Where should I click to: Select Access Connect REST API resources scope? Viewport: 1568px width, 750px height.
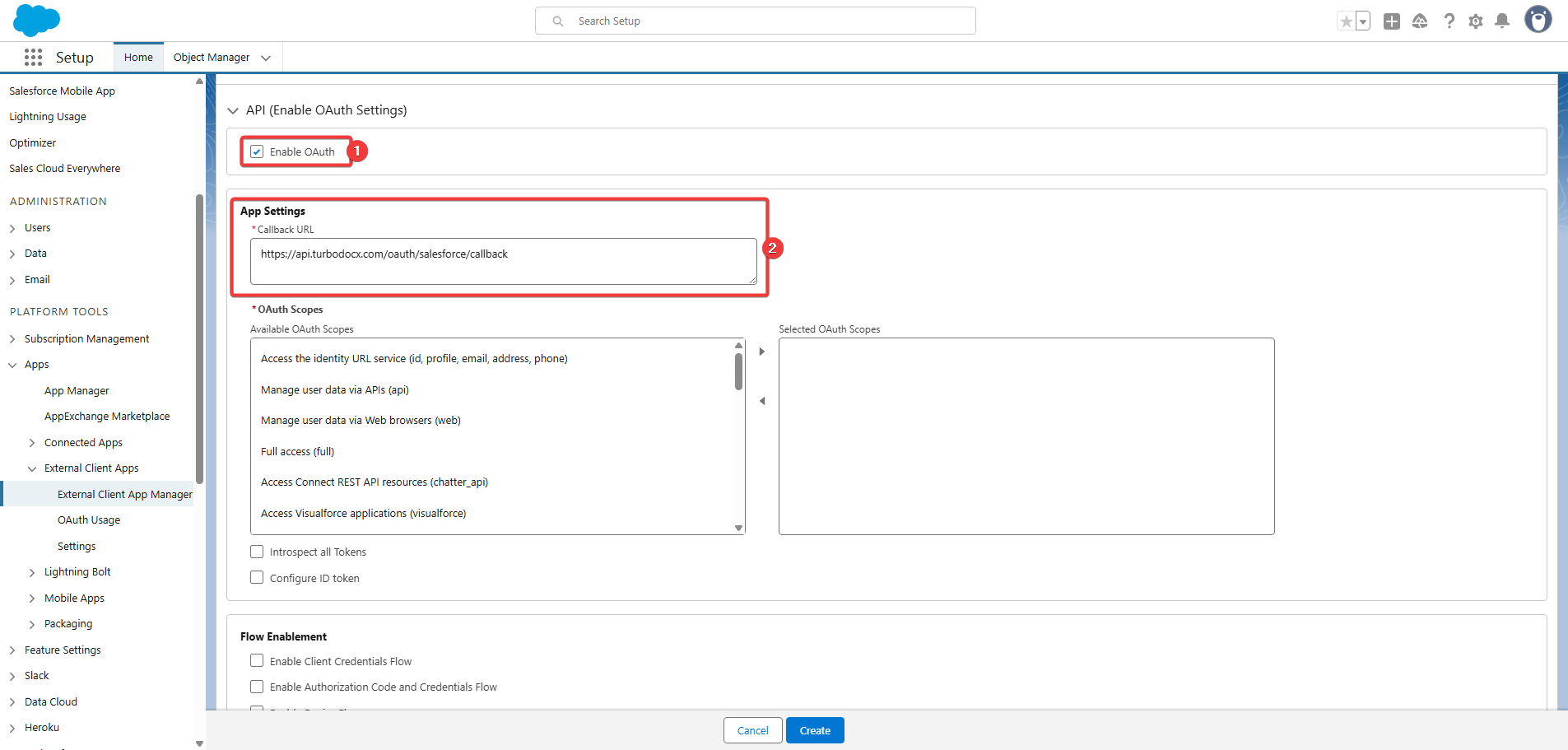point(375,482)
